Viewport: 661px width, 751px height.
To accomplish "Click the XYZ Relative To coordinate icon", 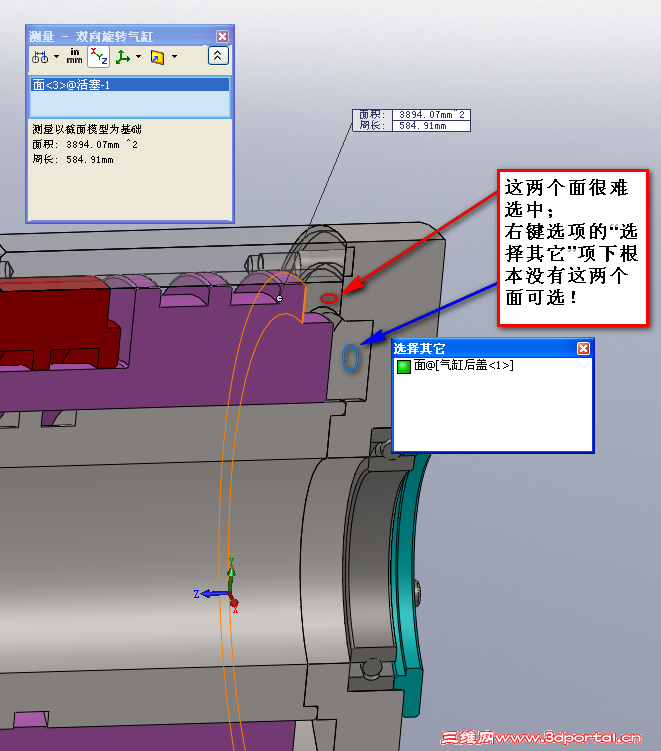I will click(123, 57).
